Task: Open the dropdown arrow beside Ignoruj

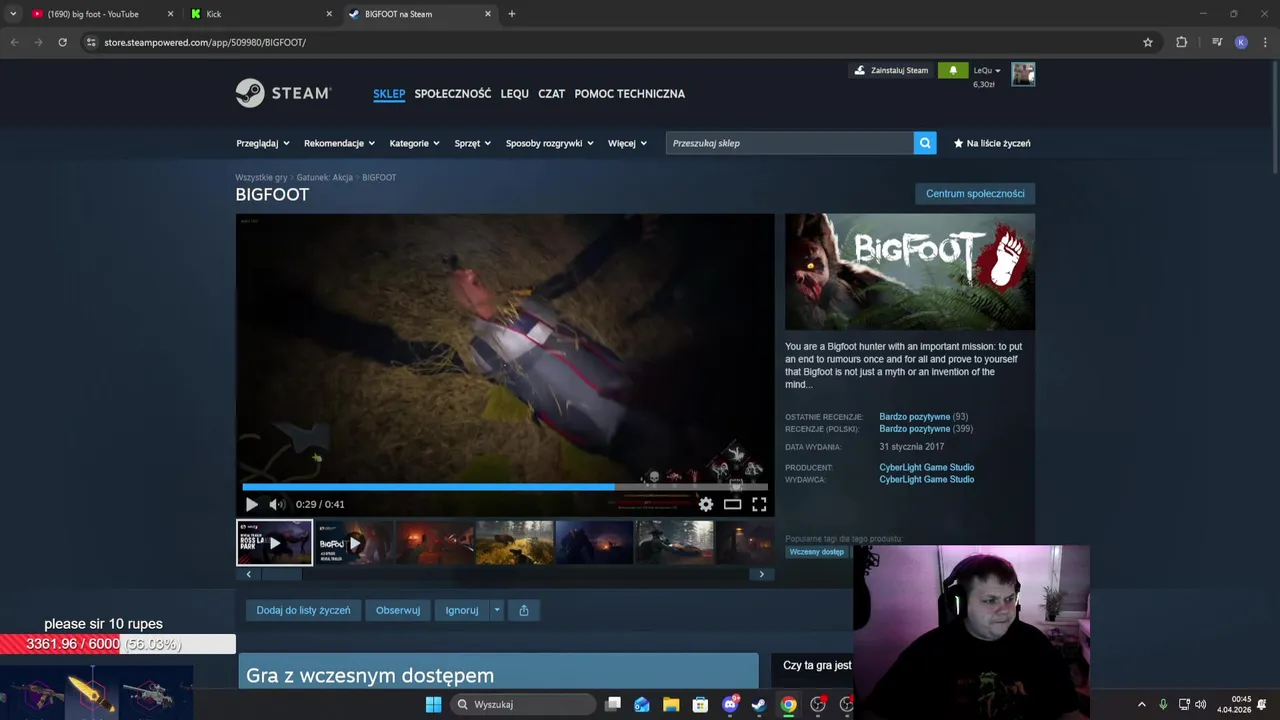Action: (496, 610)
